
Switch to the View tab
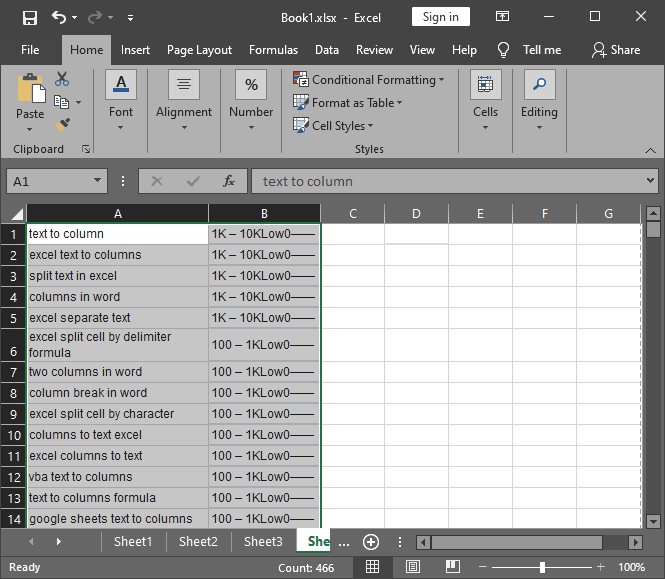pyautogui.click(x=422, y=50)
